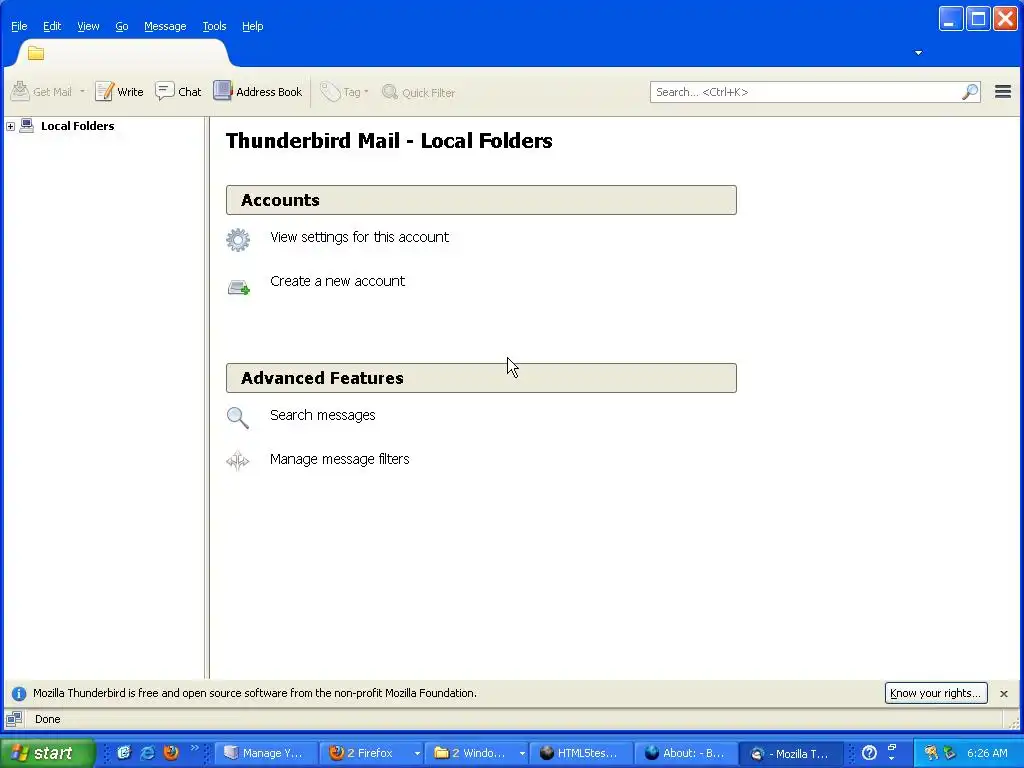Image resolution: width=1024 pixels, height=768 pixels.
Task: Click the Write pencil-and-paper icon
Action: tap(104, 92)
